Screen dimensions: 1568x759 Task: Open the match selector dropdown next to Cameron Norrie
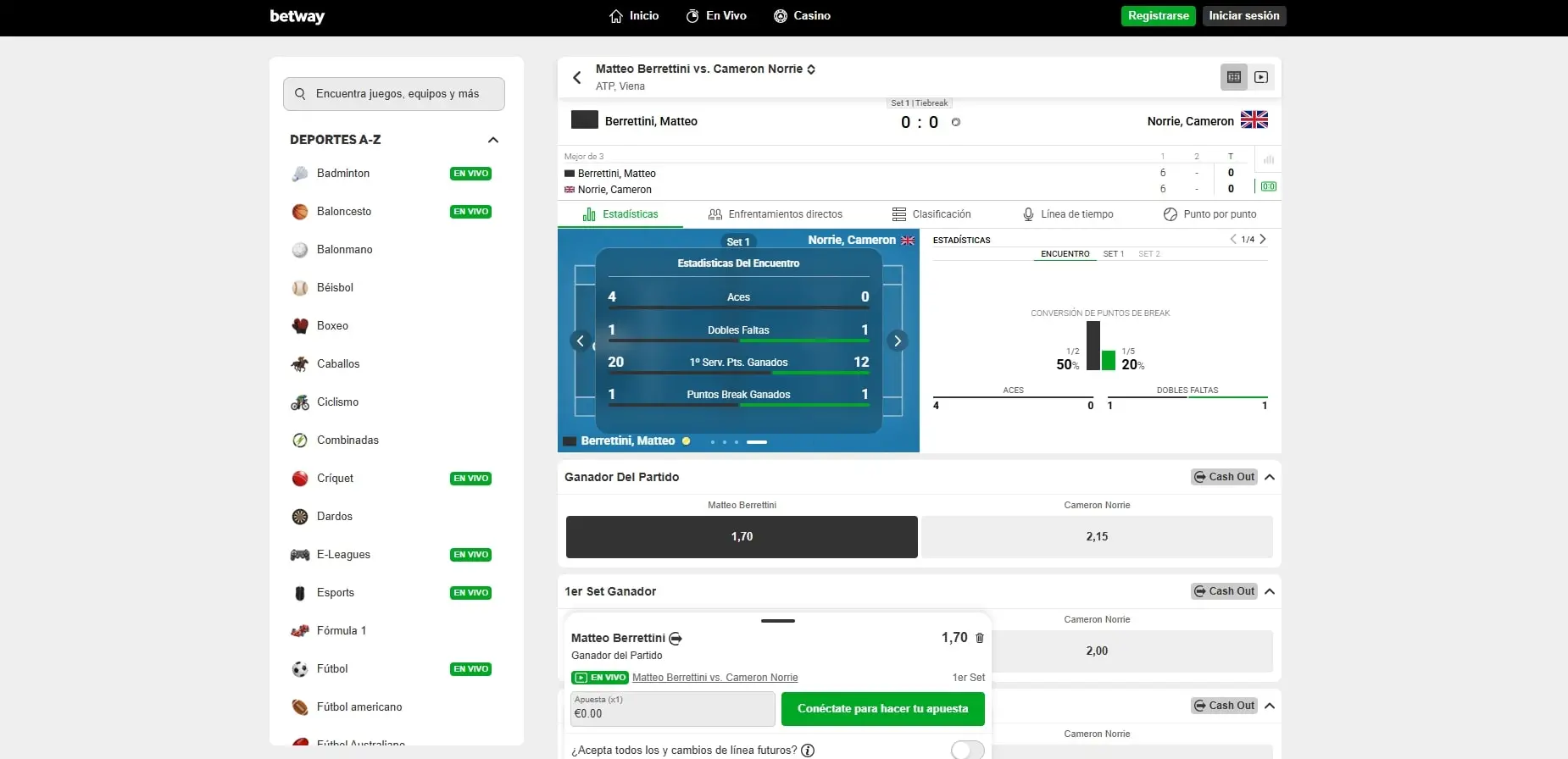tap(811, 69)
